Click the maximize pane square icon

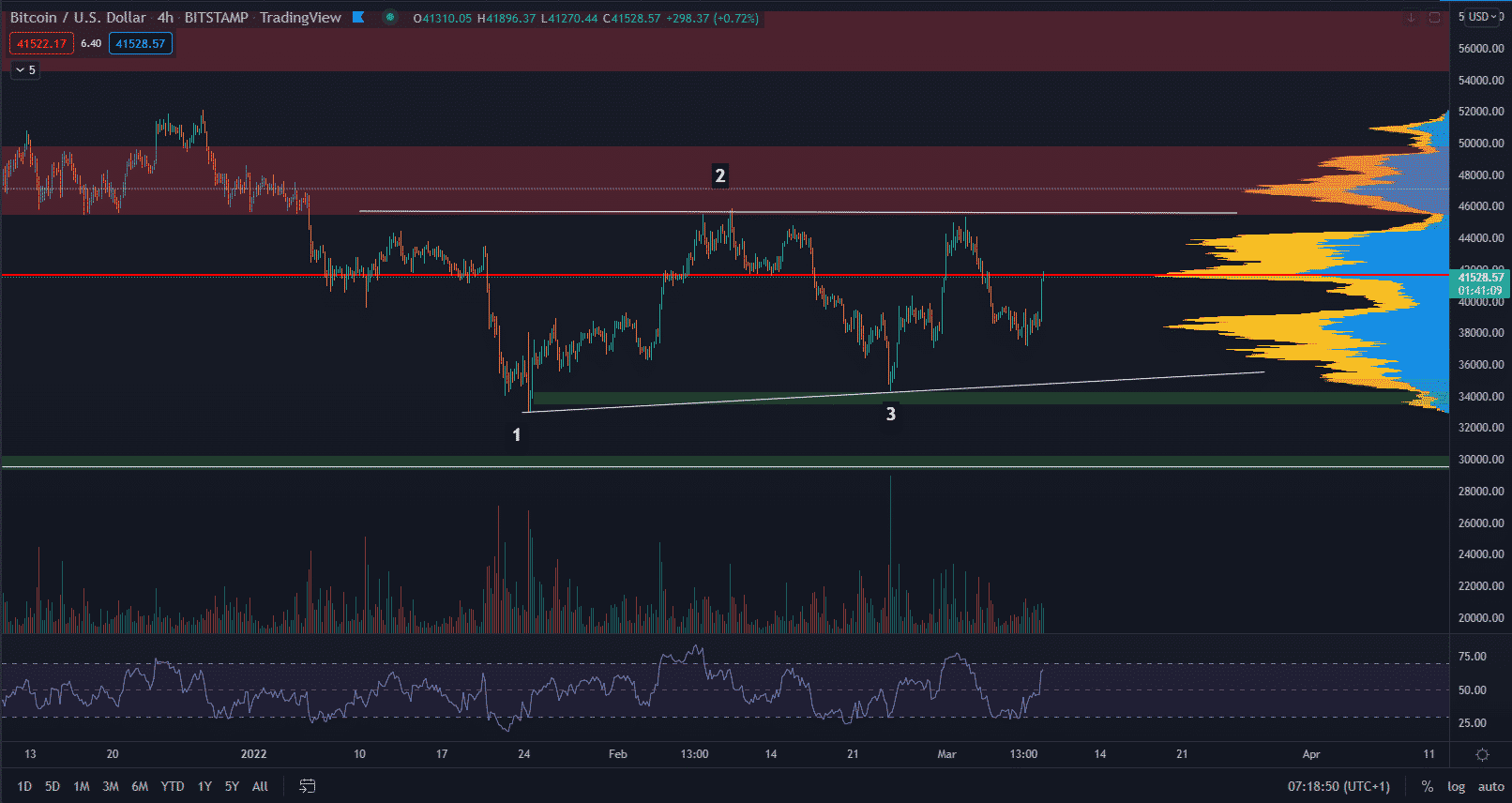tap(1434, 17)
